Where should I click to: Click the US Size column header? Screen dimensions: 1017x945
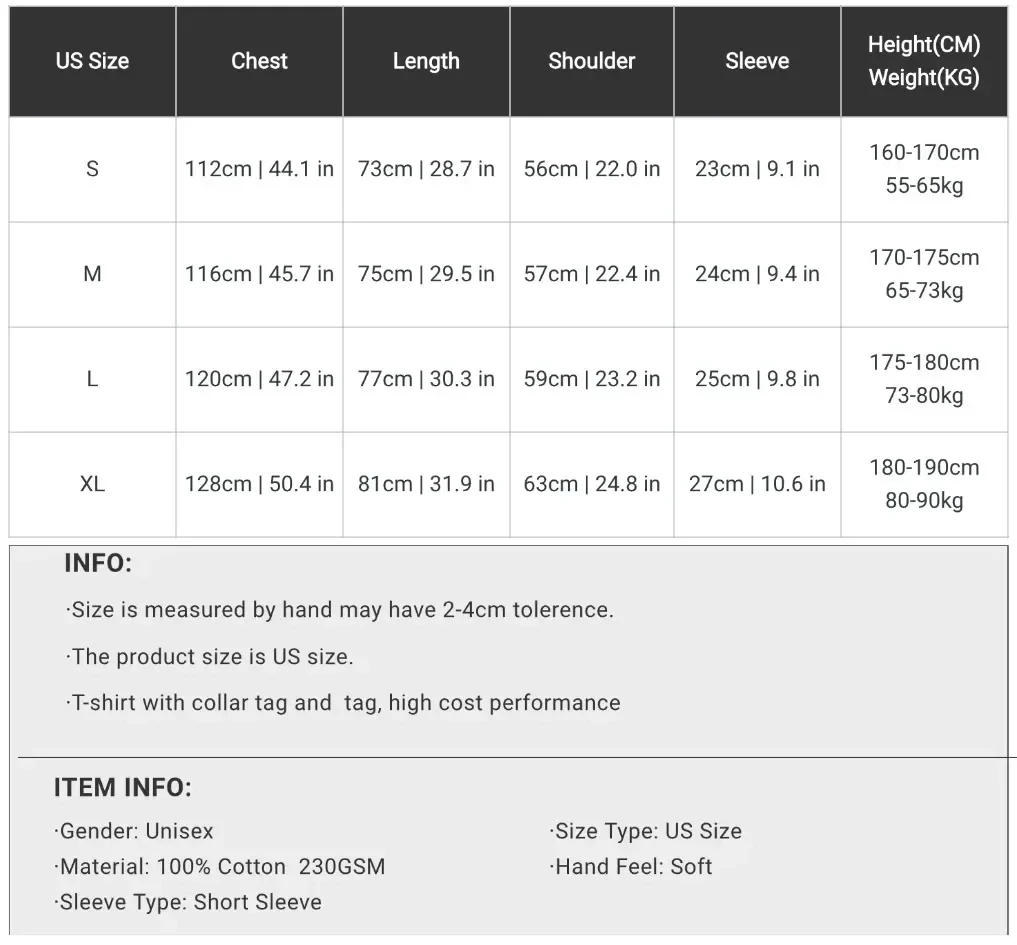tap(92, 61)
